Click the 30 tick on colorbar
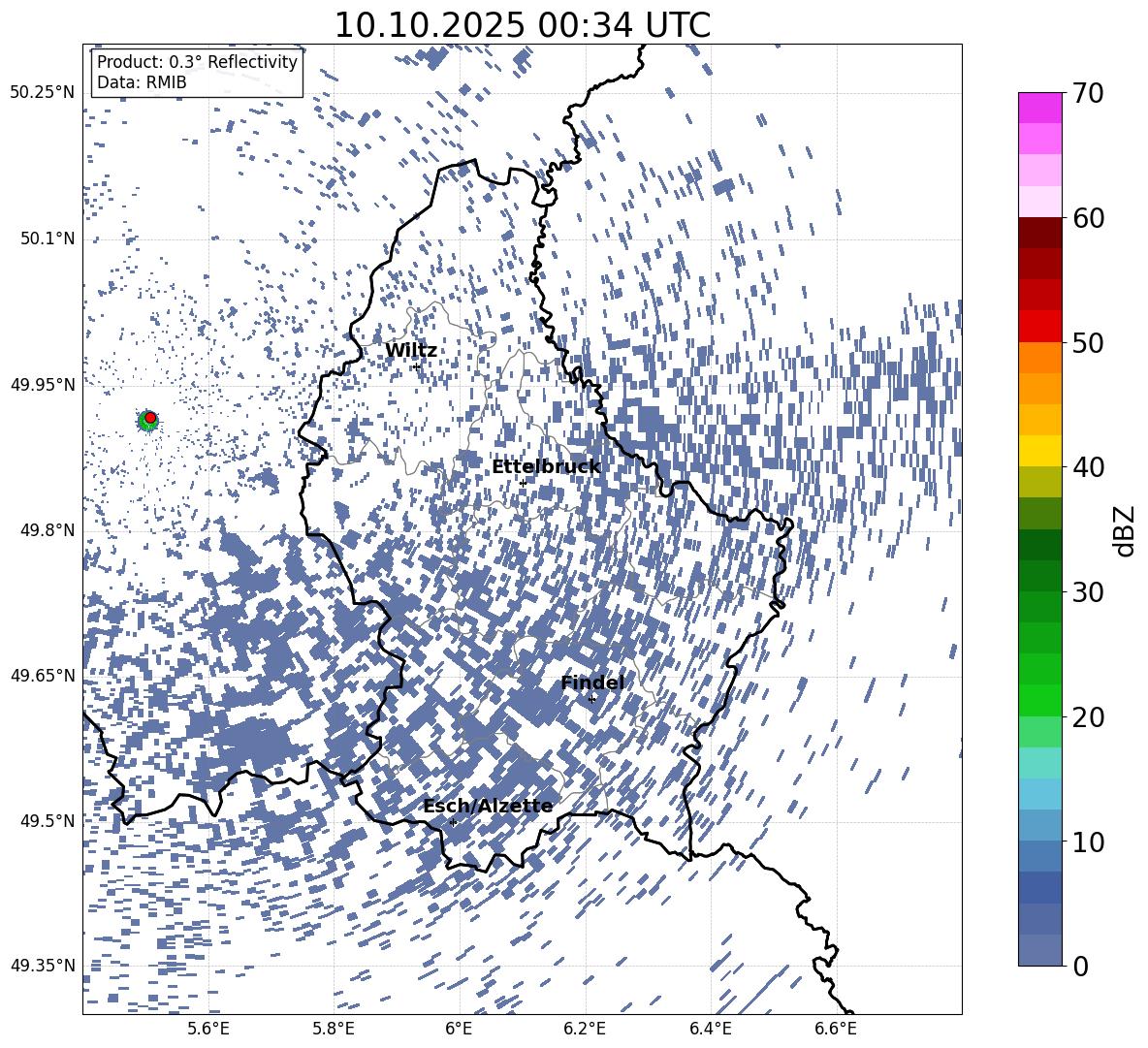This screenshot has width=1148, height=1048. 1088,592
